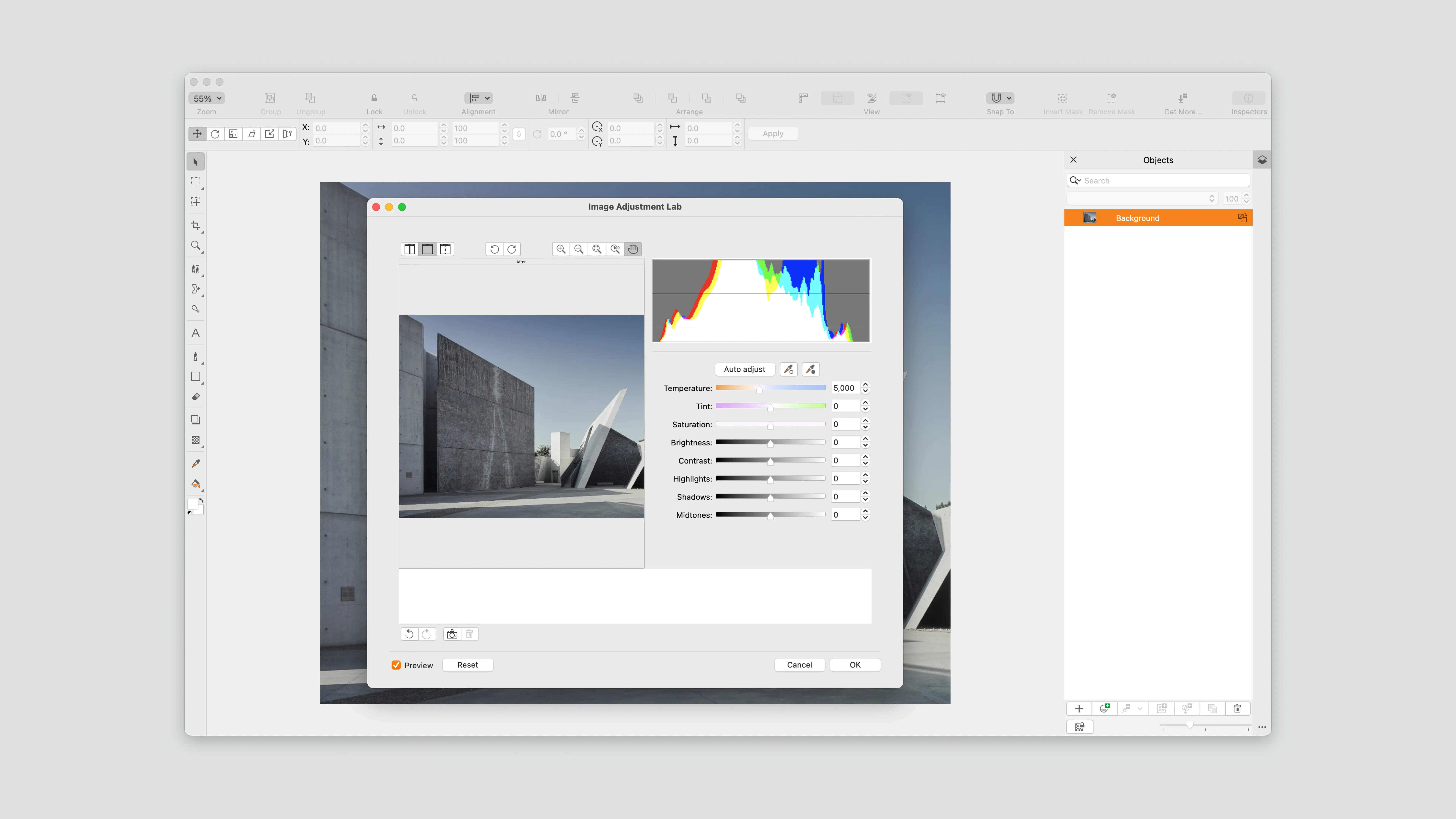Select the Crop tool in left toolbar
This screenshot has width=1456, height=819.
(196, 226)
